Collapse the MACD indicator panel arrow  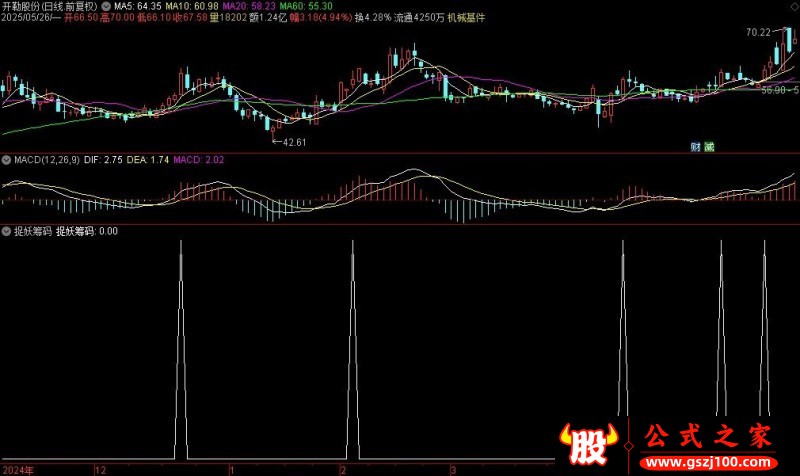point(6,159)
